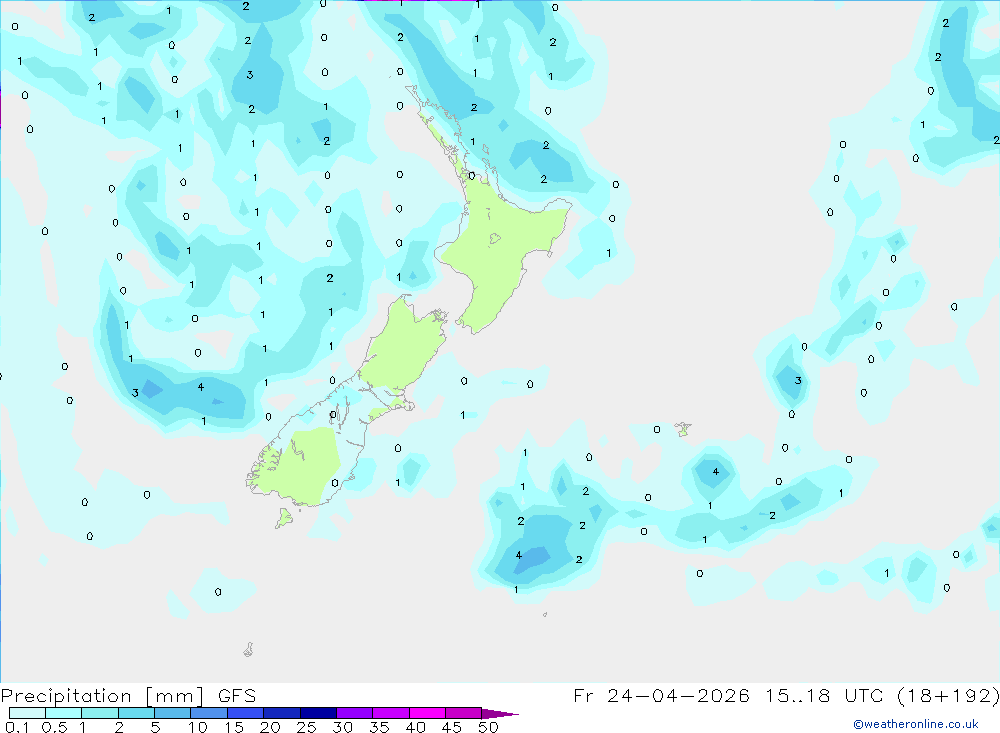Click the Chatham Islands east of New Zealand

coord(683,429)
